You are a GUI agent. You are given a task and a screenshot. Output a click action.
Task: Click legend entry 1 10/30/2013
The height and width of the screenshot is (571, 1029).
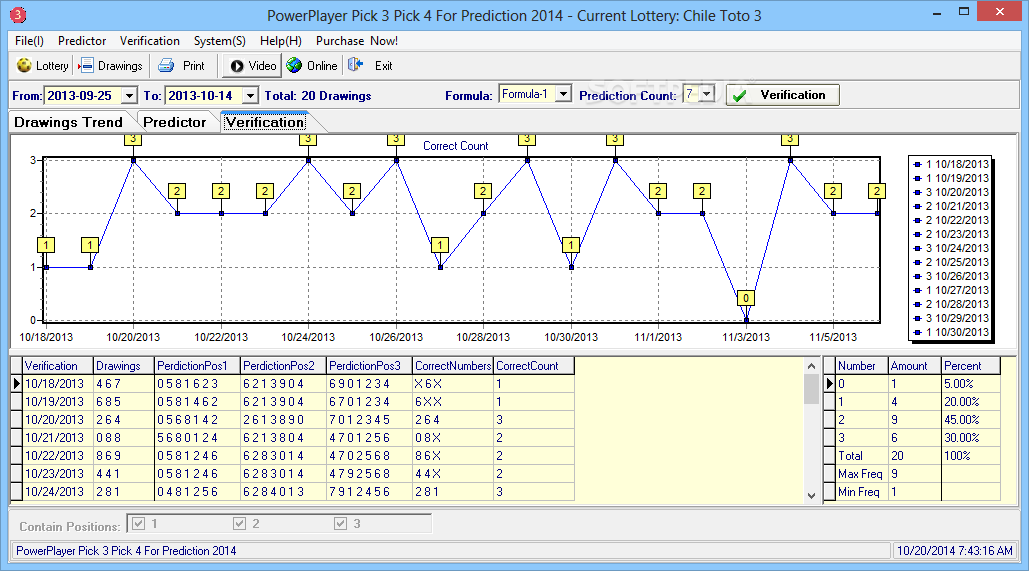click(952, 332)
